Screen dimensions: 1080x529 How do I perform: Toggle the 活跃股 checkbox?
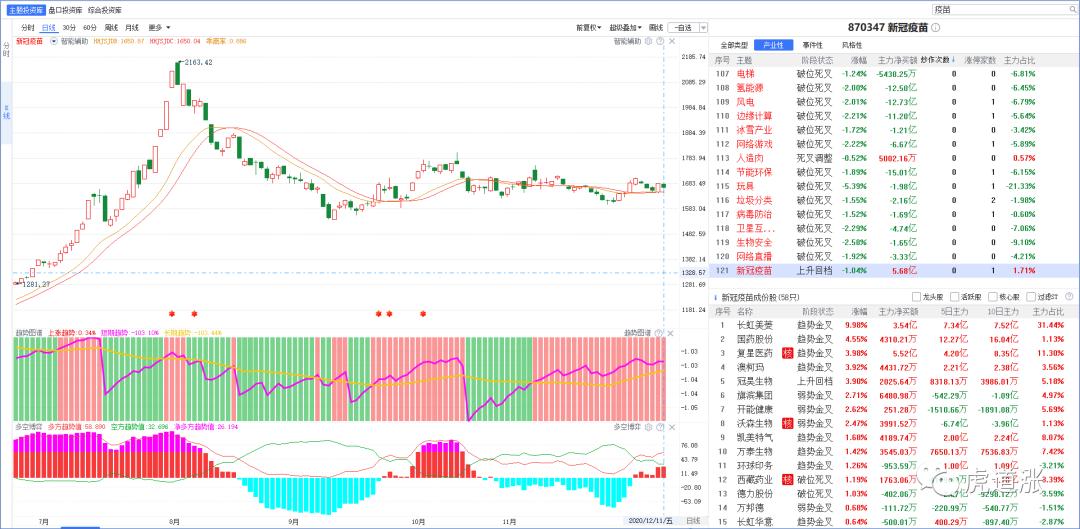pyautogui.click(x=955, y=298)
